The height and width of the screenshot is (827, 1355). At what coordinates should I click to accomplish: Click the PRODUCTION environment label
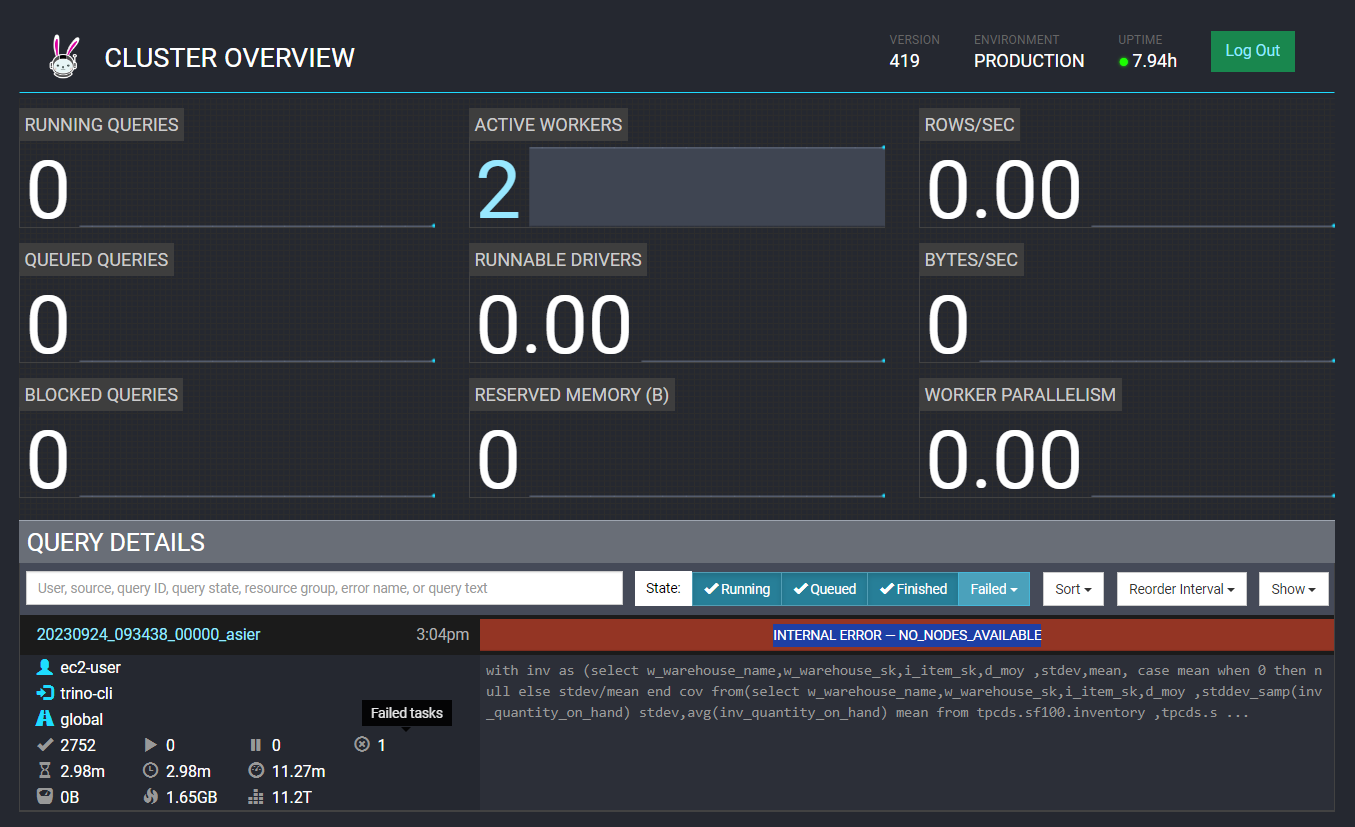point(1029,61)
